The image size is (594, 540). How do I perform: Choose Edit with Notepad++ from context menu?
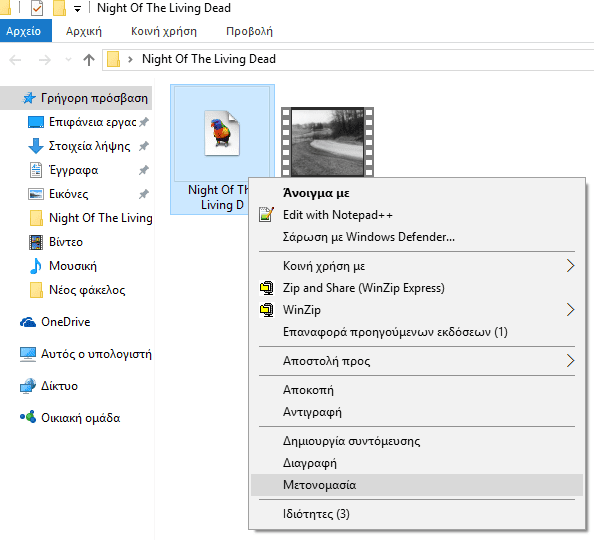tap(338, 215)
